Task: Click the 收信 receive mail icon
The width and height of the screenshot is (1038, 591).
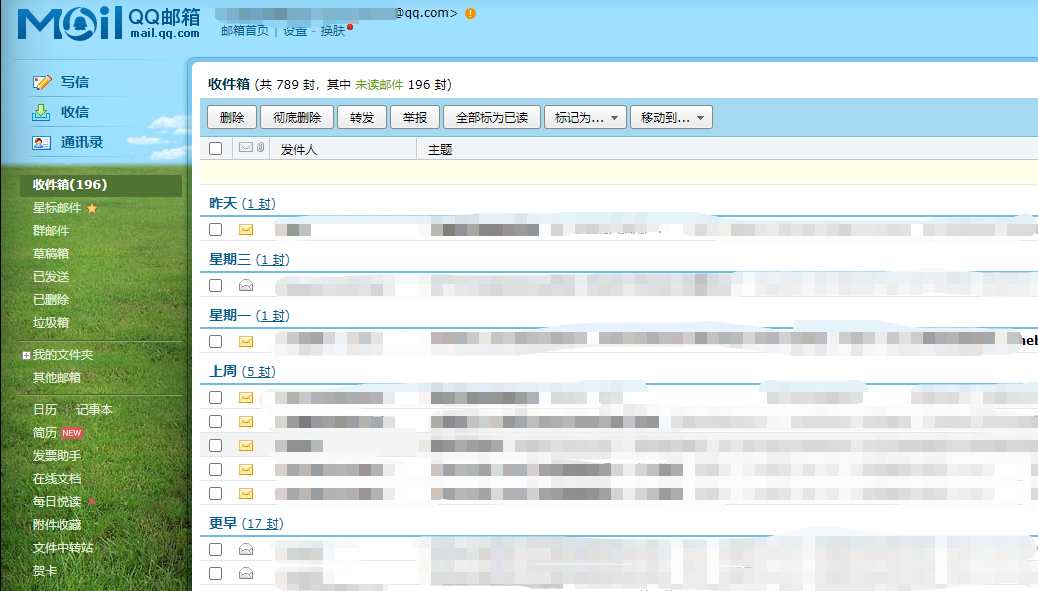Action: (x=42, y=112)
